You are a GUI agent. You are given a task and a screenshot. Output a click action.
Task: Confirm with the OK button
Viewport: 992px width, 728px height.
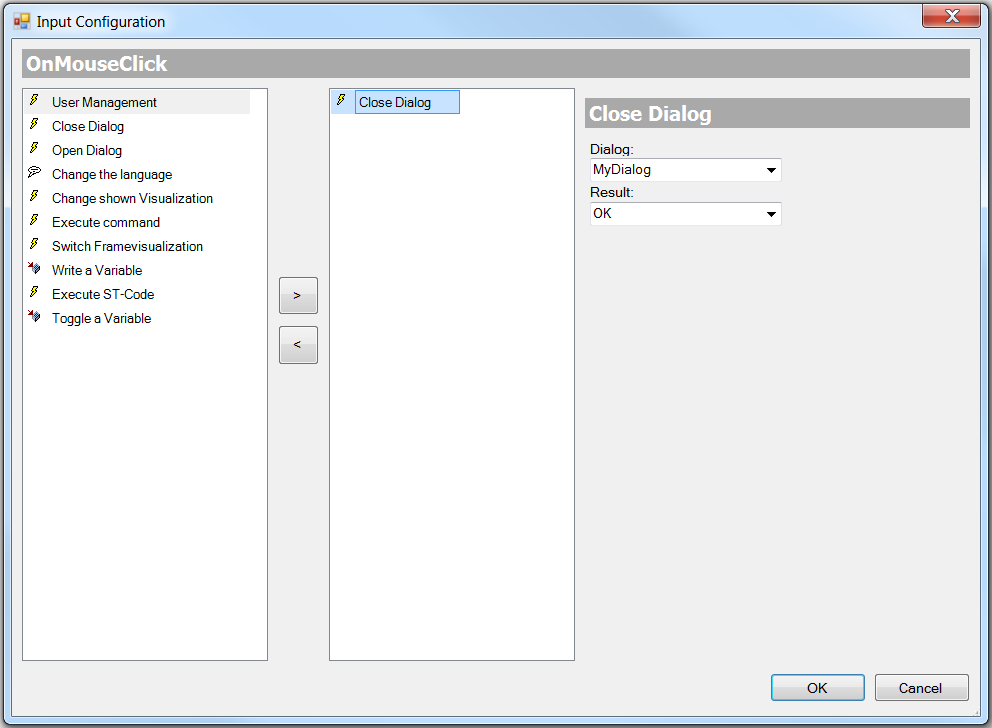817,688
